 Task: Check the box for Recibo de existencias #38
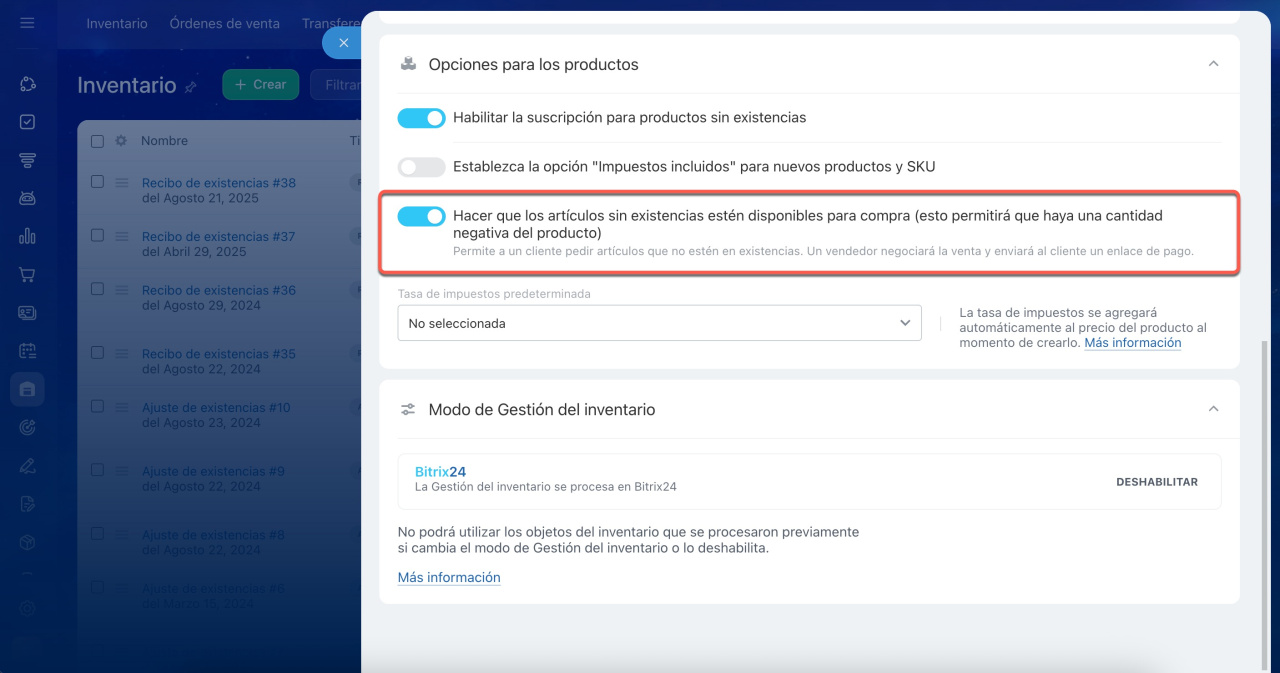point(97,182)
